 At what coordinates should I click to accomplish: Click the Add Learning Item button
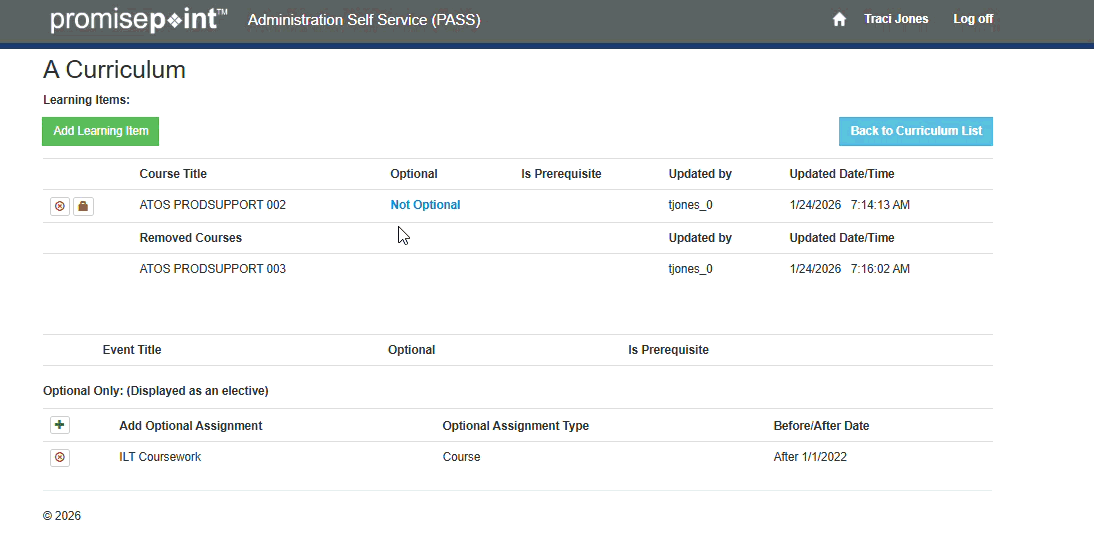point(100,131)
